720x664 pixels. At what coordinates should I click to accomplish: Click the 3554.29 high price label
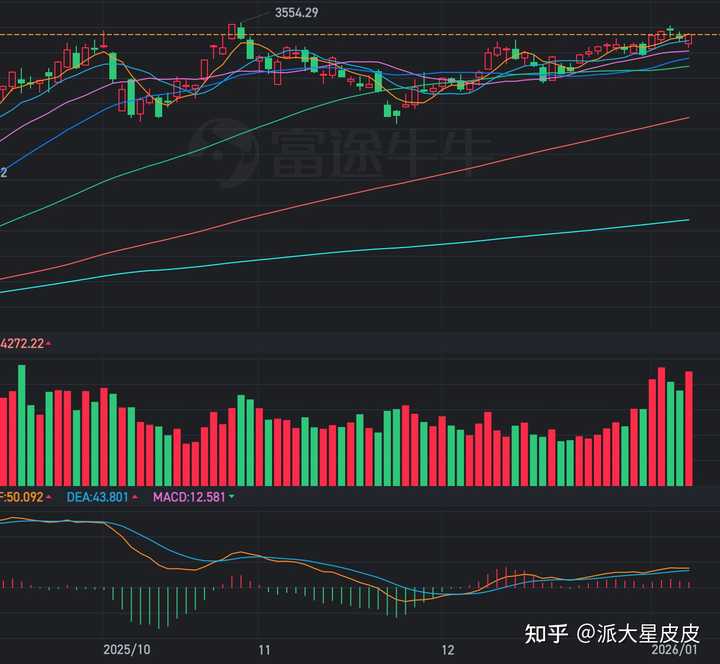click(x=297, y=12)
